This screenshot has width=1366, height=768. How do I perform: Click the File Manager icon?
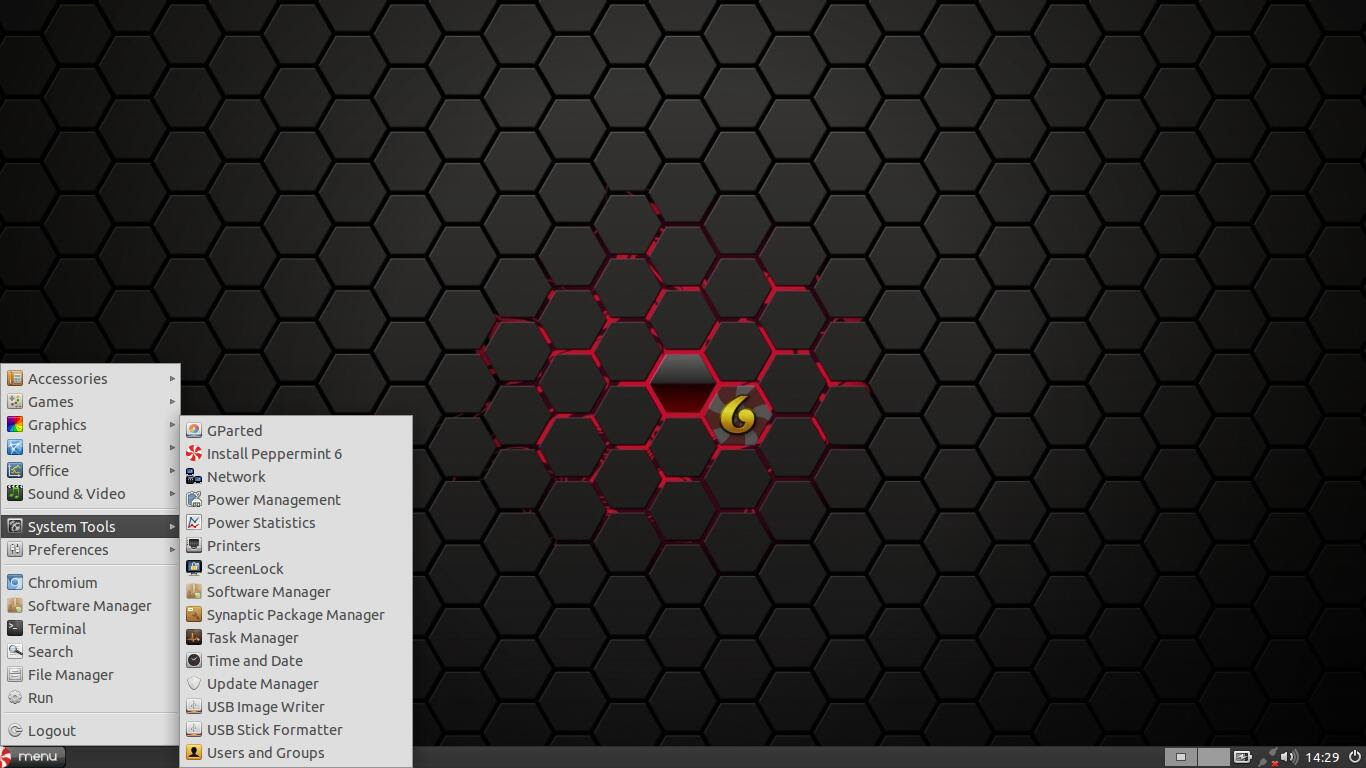pos(15,675)
